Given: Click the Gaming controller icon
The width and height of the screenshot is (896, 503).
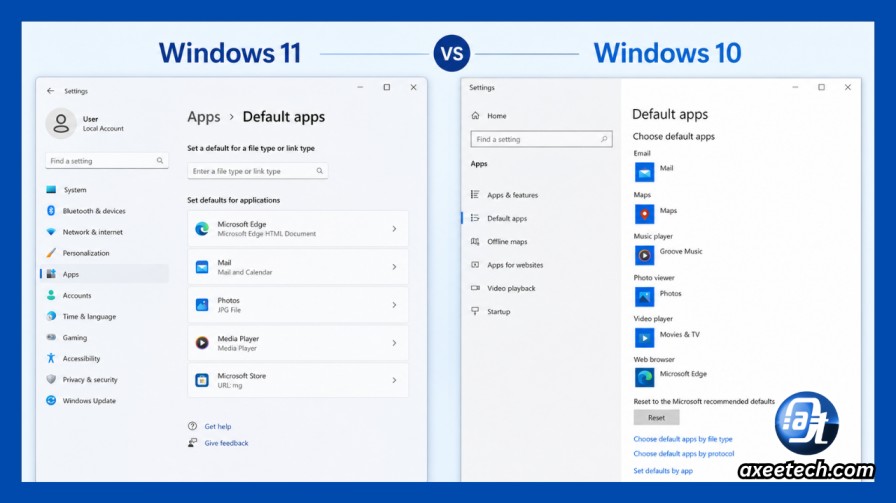Looking at the screenshot, I should 51,337.
